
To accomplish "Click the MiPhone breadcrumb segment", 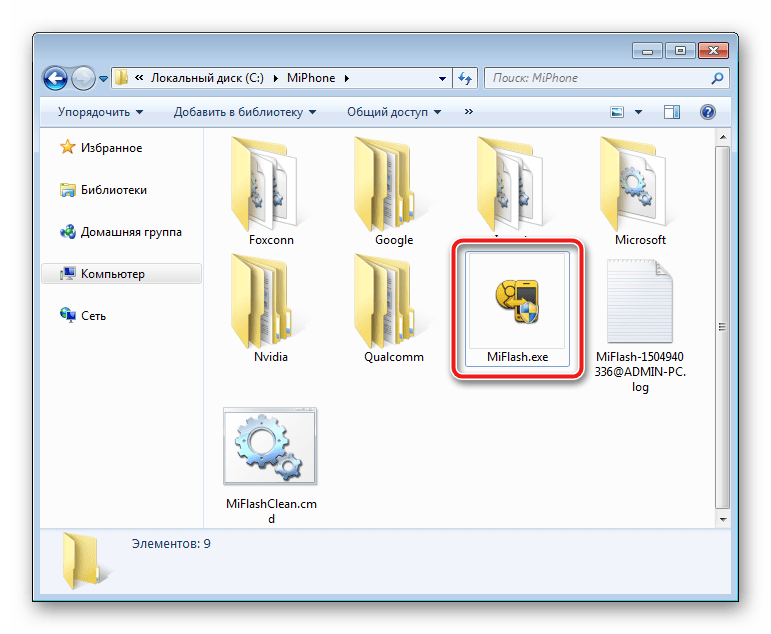I will click(311, 78).
